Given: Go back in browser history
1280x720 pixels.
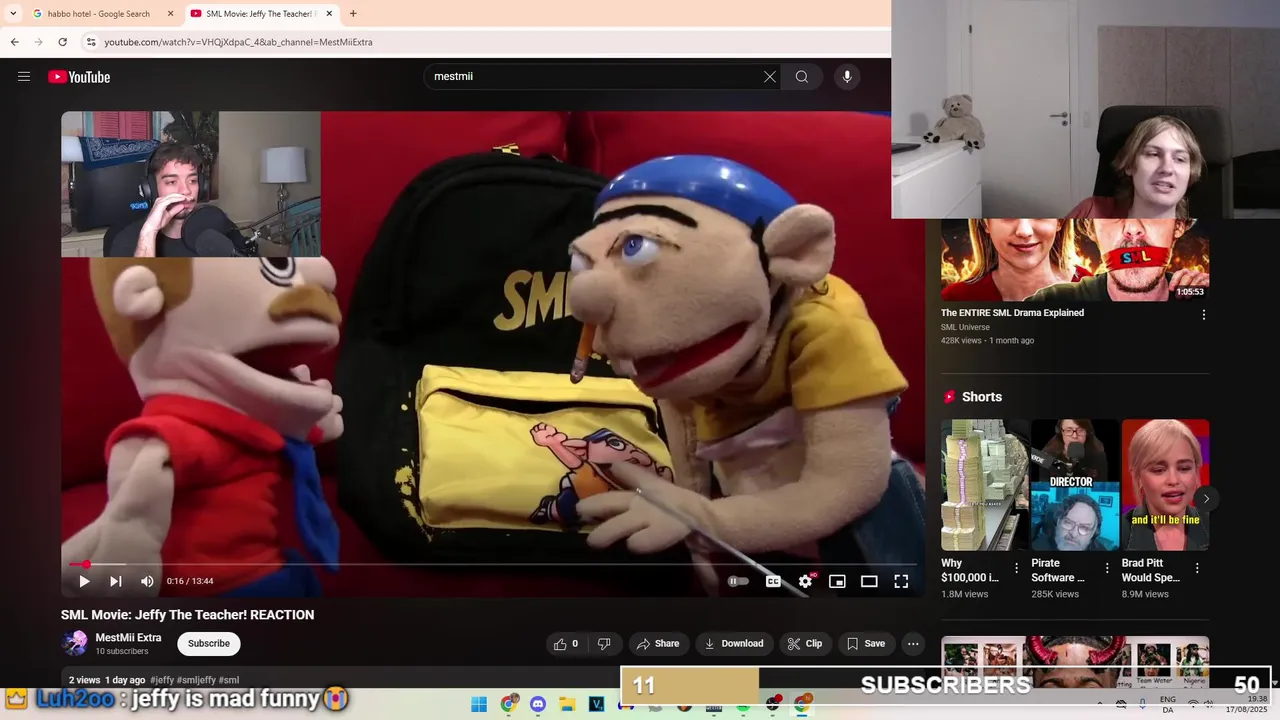Looking at the screenshot, I should point(14,42).
